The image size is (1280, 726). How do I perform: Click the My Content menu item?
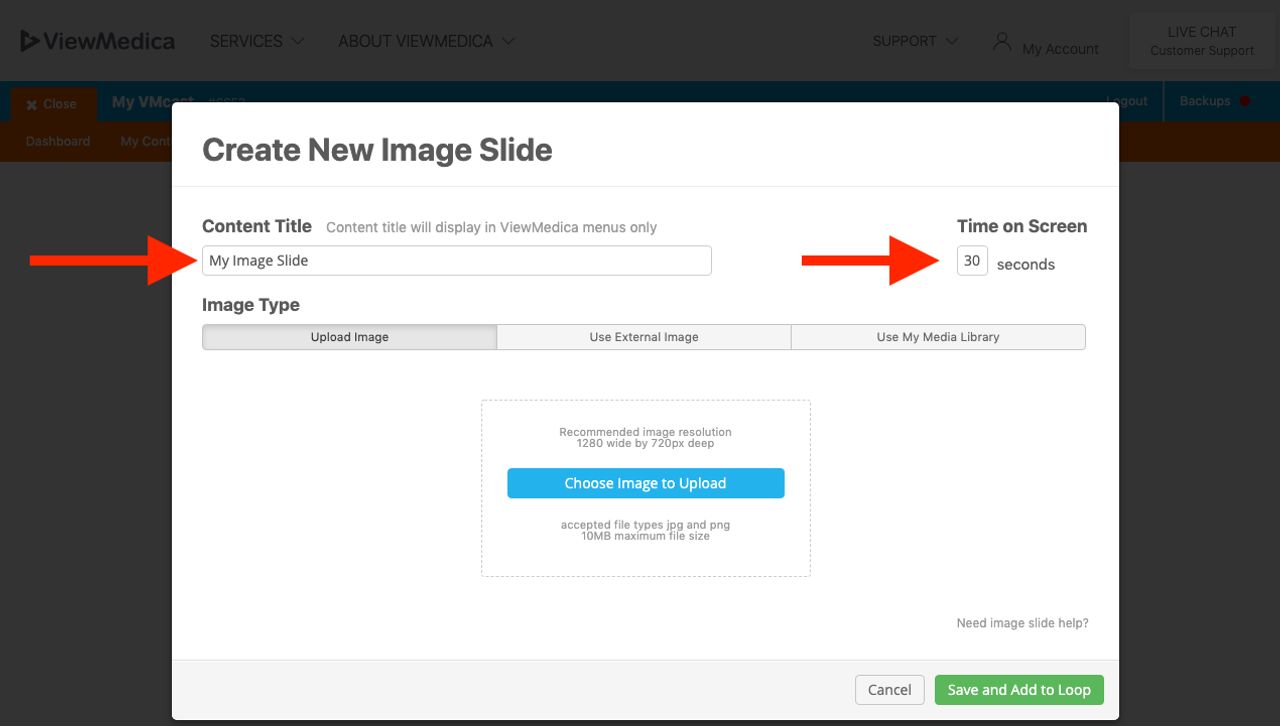[x=145, y=141]
